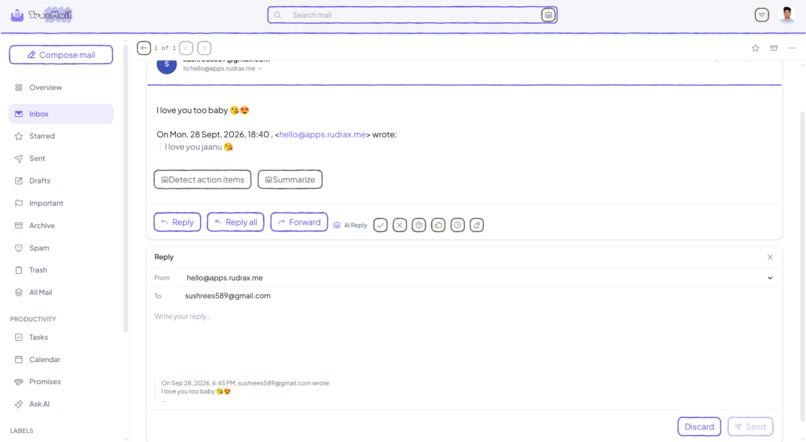The image size is (806, 442).
Task: Open Overview in the sidebar
Action: pyautogui.click(x=61, y=87)
